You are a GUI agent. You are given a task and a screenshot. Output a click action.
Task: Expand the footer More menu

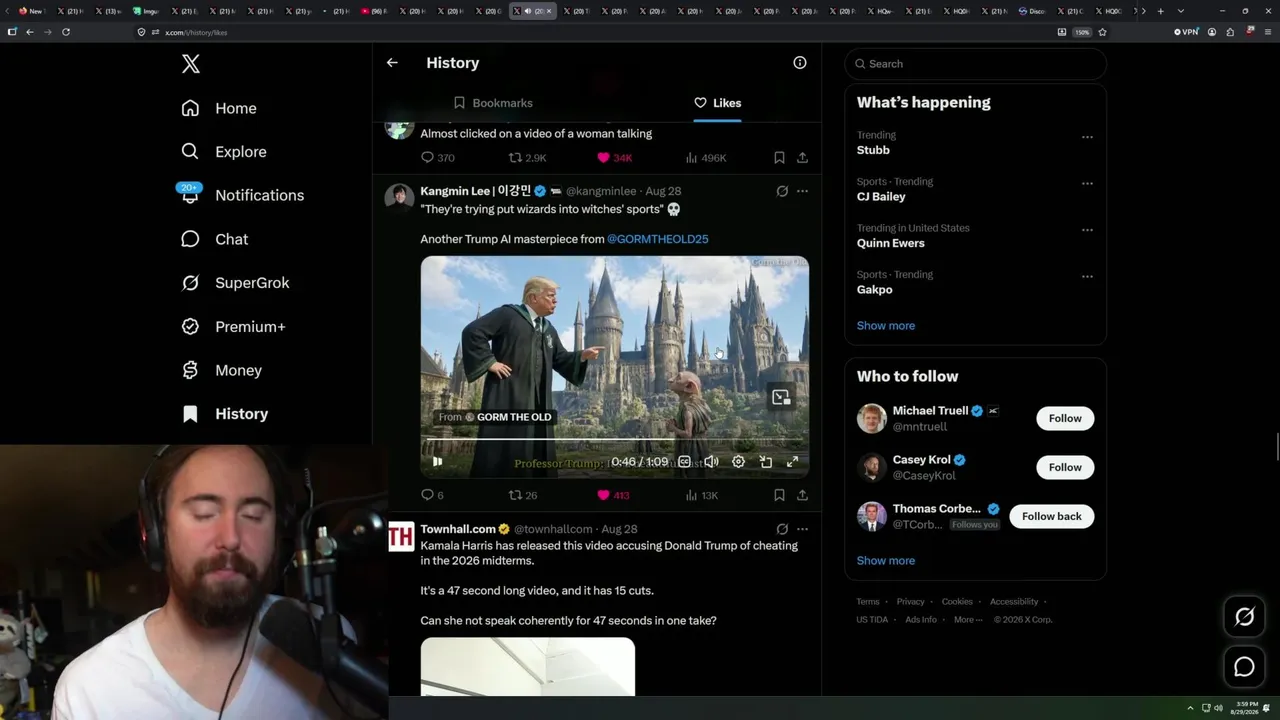click(968, 619)
